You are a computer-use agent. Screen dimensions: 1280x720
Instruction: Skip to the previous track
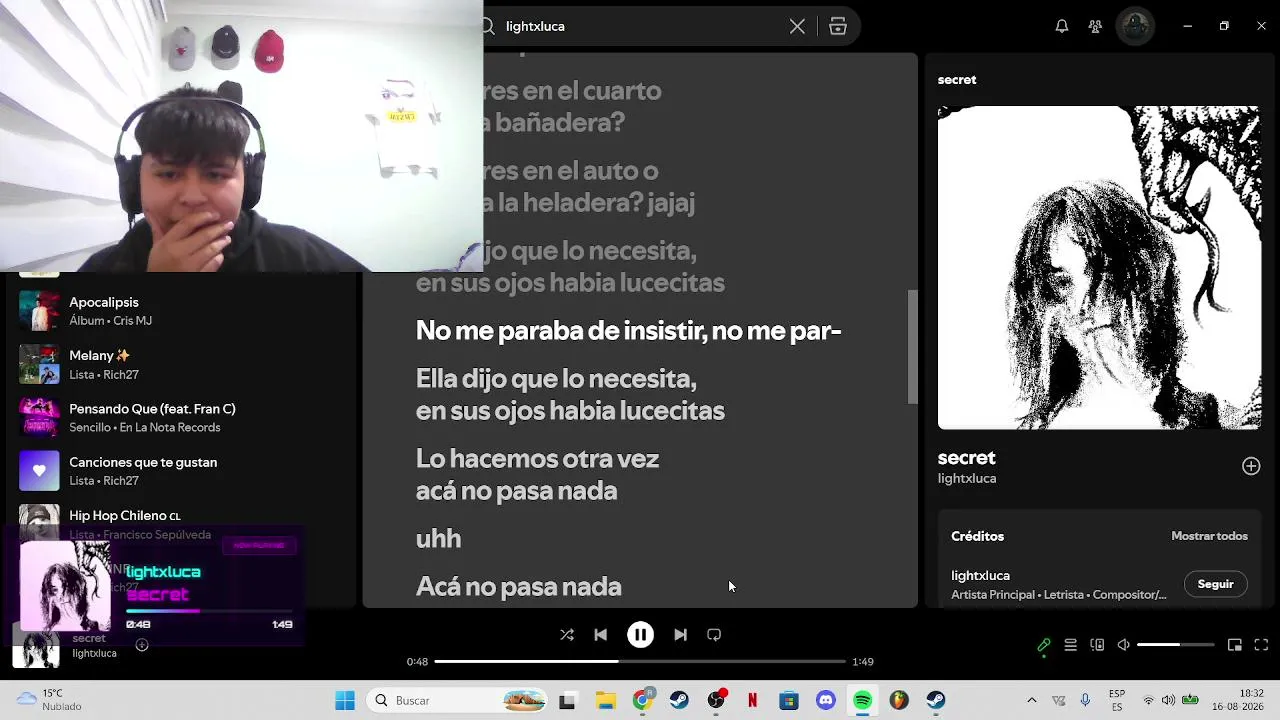pos(600,635)
